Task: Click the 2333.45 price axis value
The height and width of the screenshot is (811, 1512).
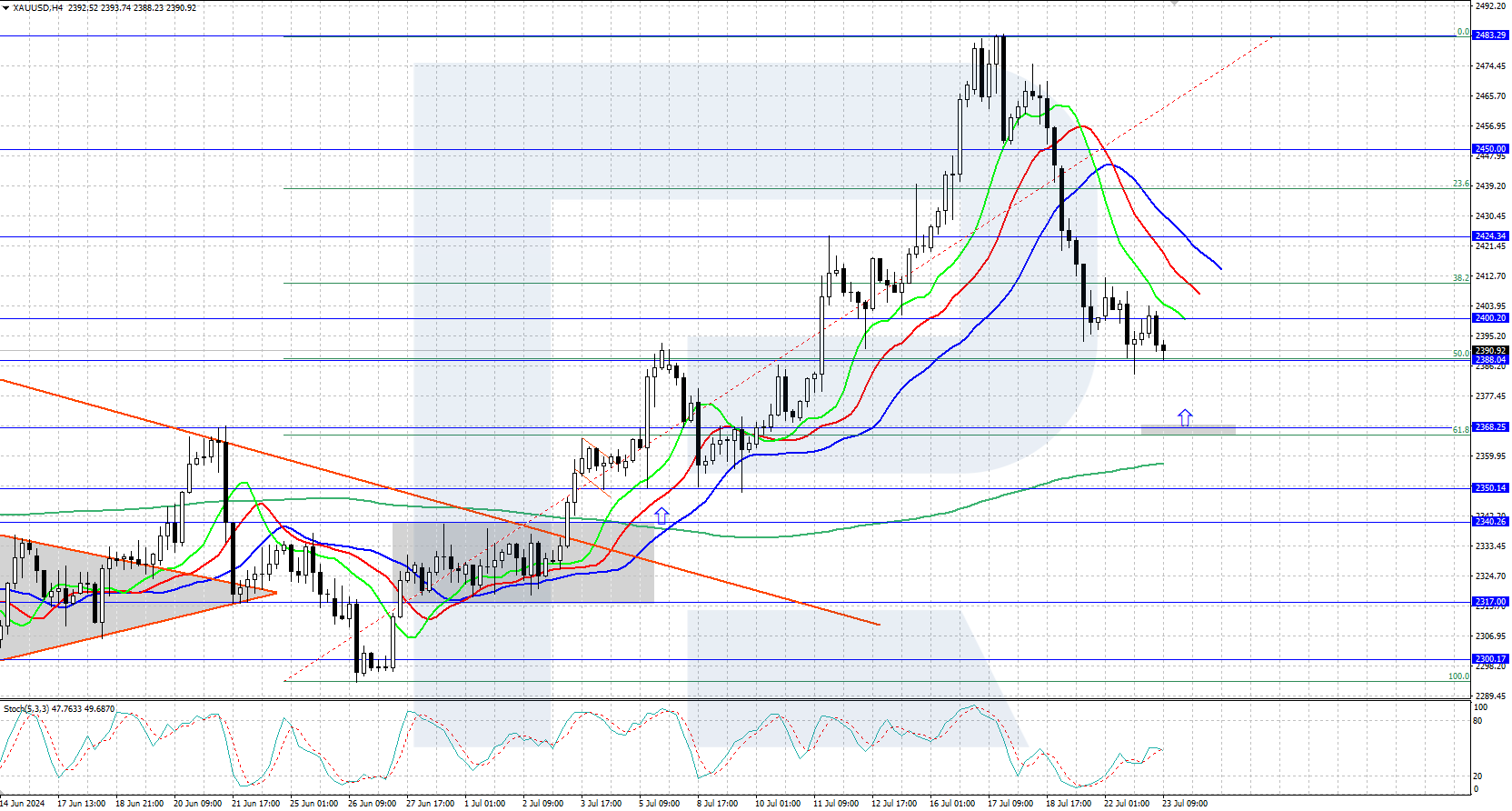Action: click(1490, 546)
